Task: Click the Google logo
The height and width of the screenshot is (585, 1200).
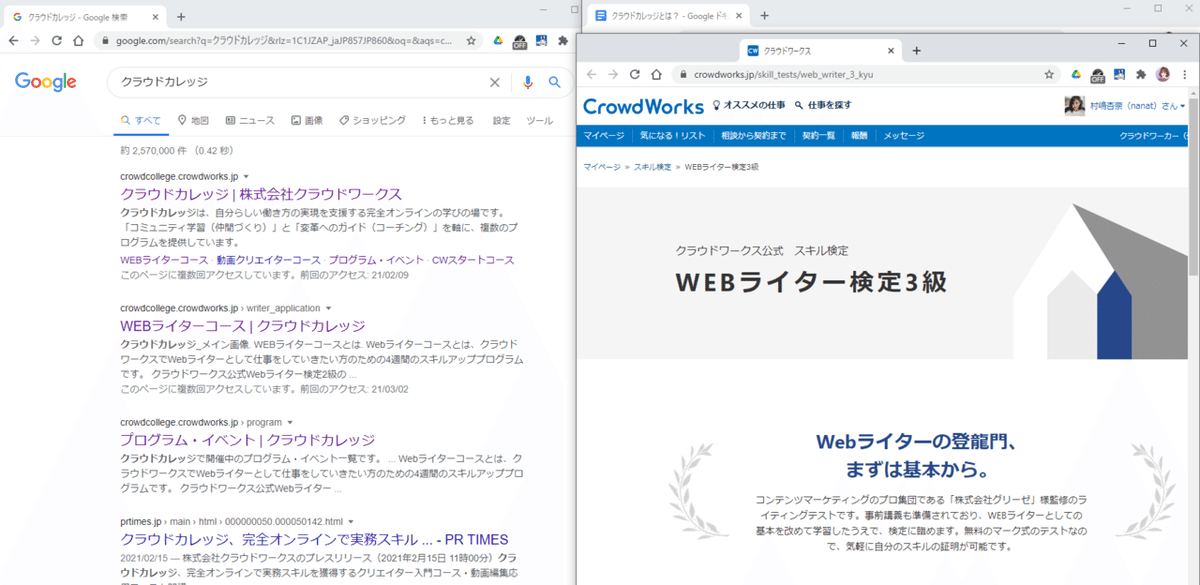Action: coord(45,83)
